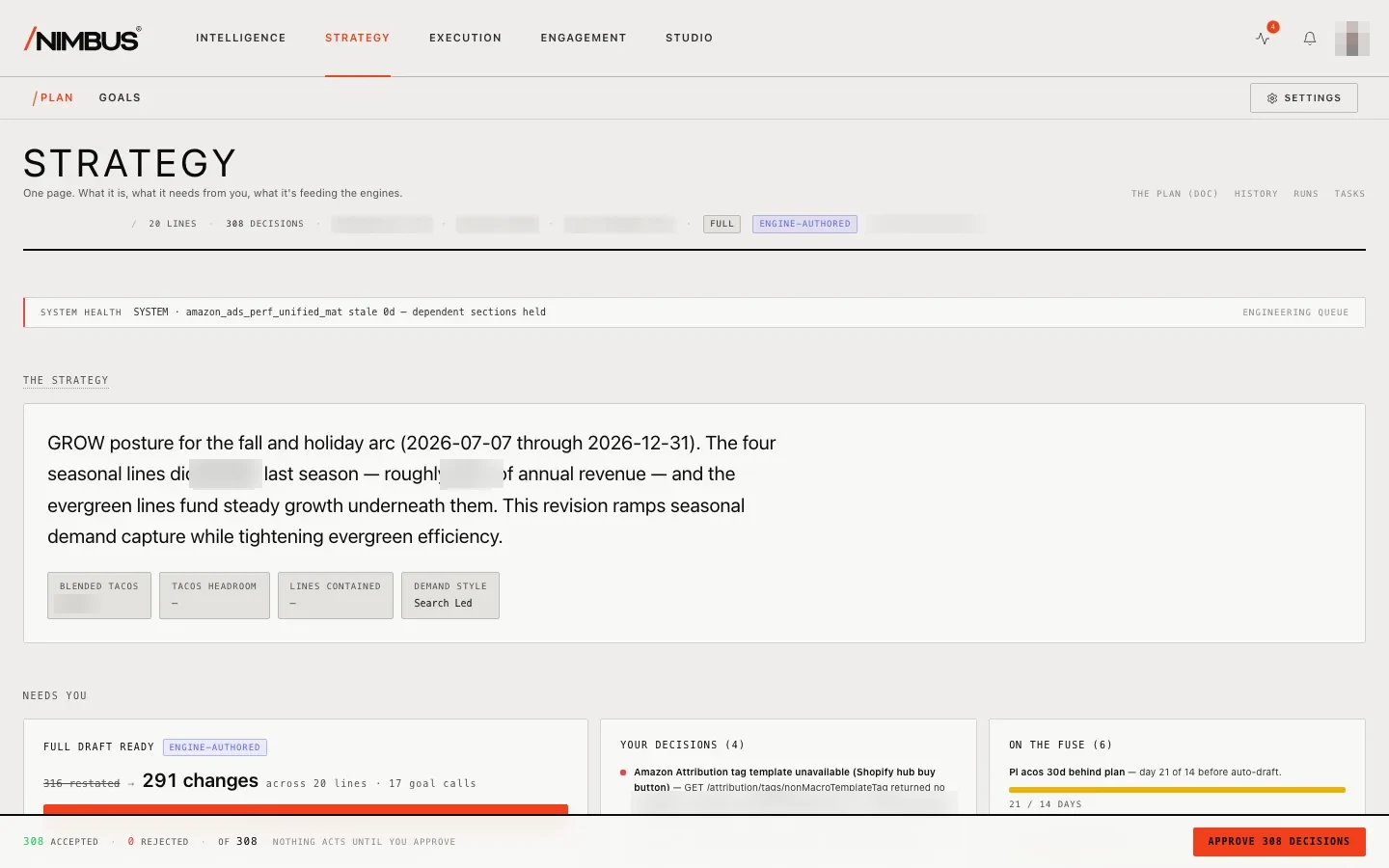Viewport: 1389px width, 868px height.
Task: Click the Demand Style Search Led card
Action: [x=450, y=595]
